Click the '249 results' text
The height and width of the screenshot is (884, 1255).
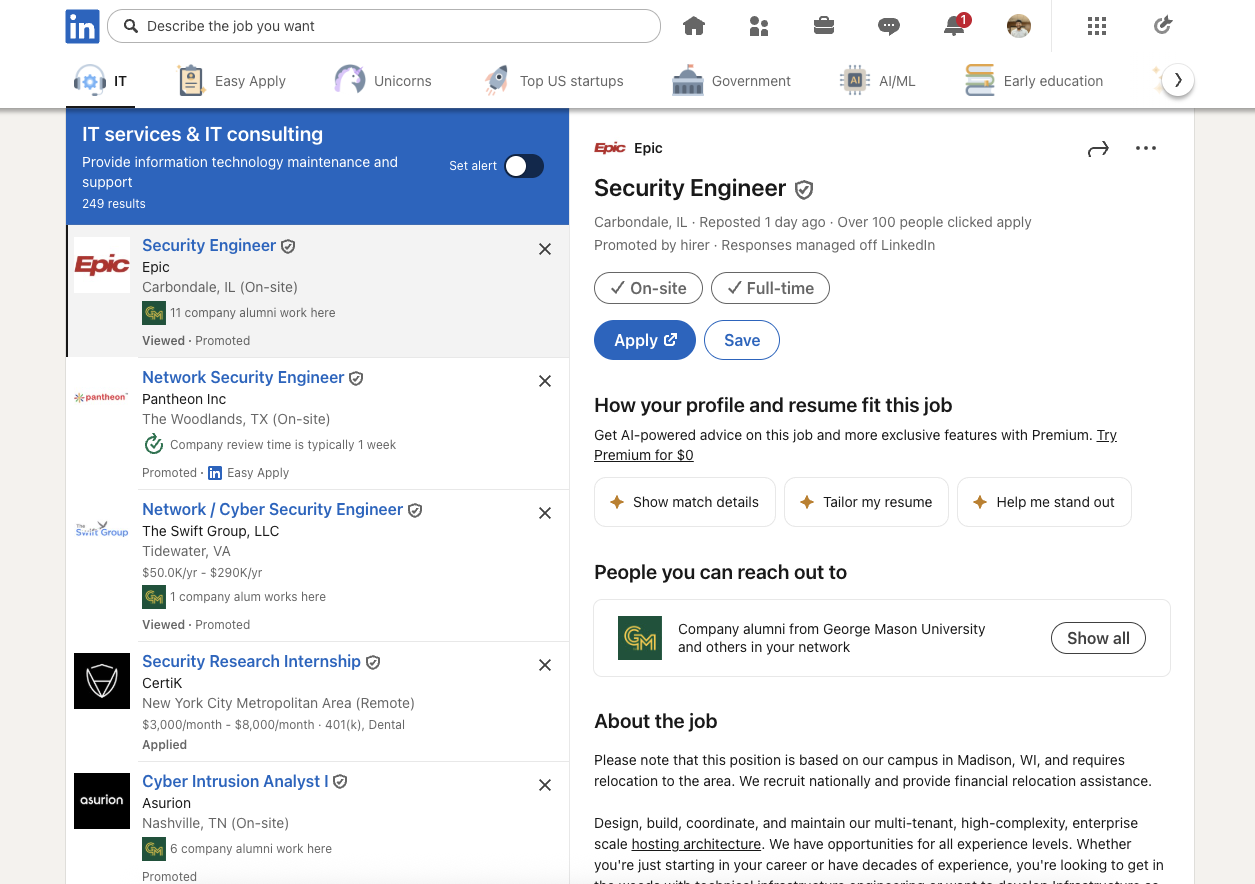pos(114,203)
